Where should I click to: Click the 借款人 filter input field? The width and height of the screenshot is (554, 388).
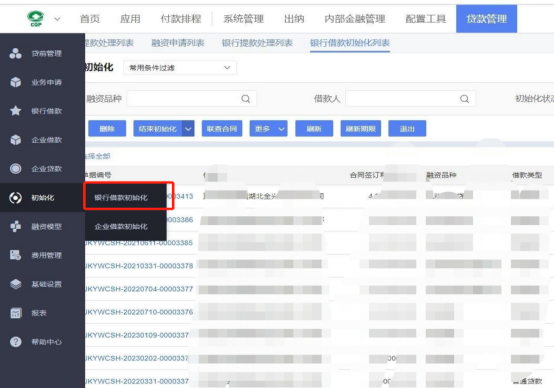[410, 99]
